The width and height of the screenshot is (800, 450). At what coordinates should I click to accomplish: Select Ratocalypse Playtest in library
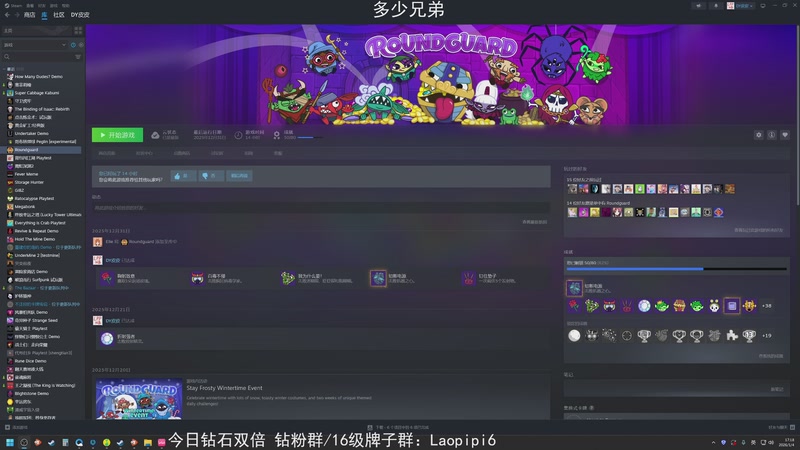pyautogui.click(x=34, y=198)
